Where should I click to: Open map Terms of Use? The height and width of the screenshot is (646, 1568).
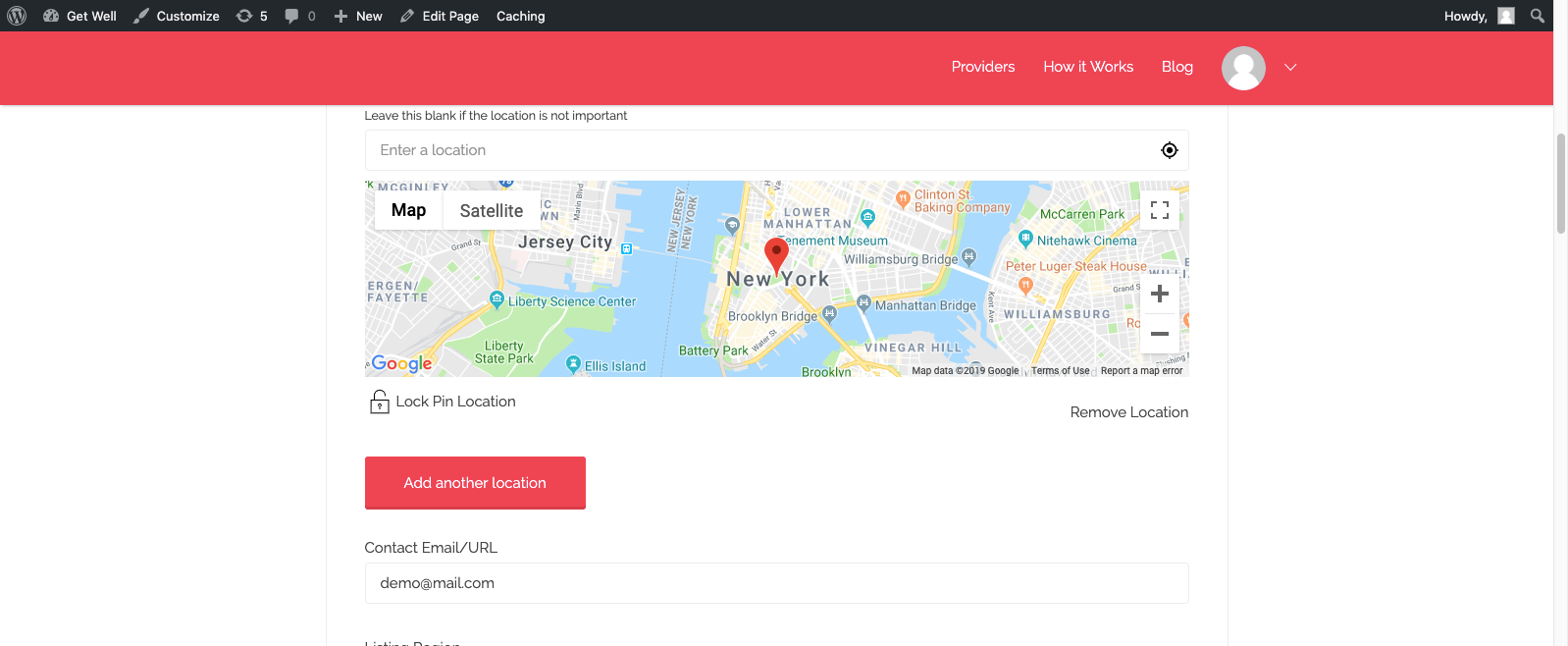(1060, 371)
